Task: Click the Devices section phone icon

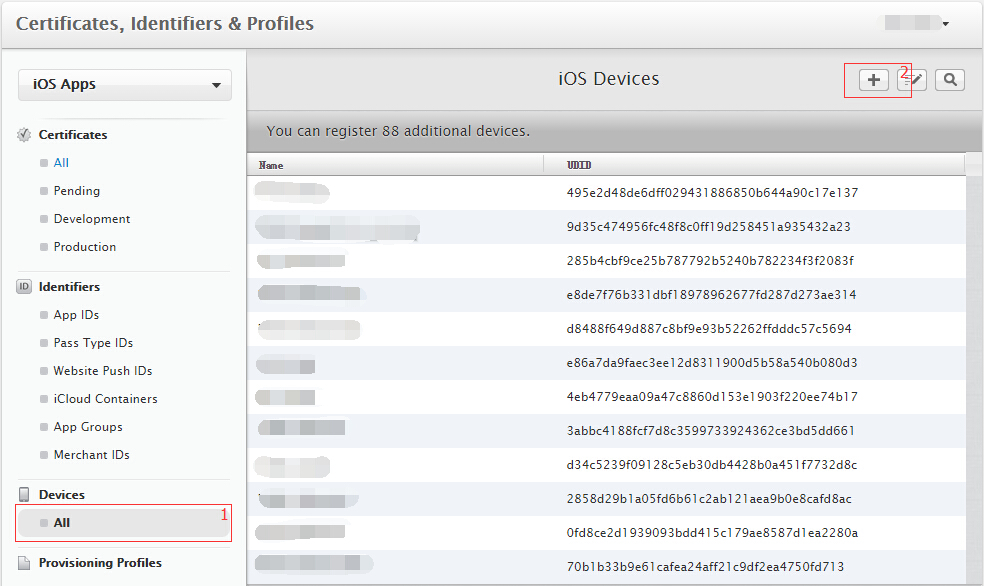Action: click(x=24, y=494)
